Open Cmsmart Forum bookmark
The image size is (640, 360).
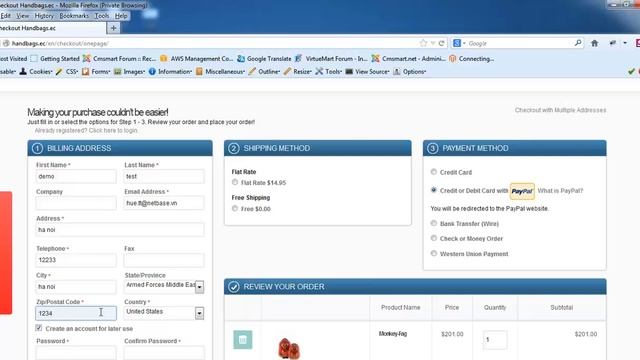point(120,58)
